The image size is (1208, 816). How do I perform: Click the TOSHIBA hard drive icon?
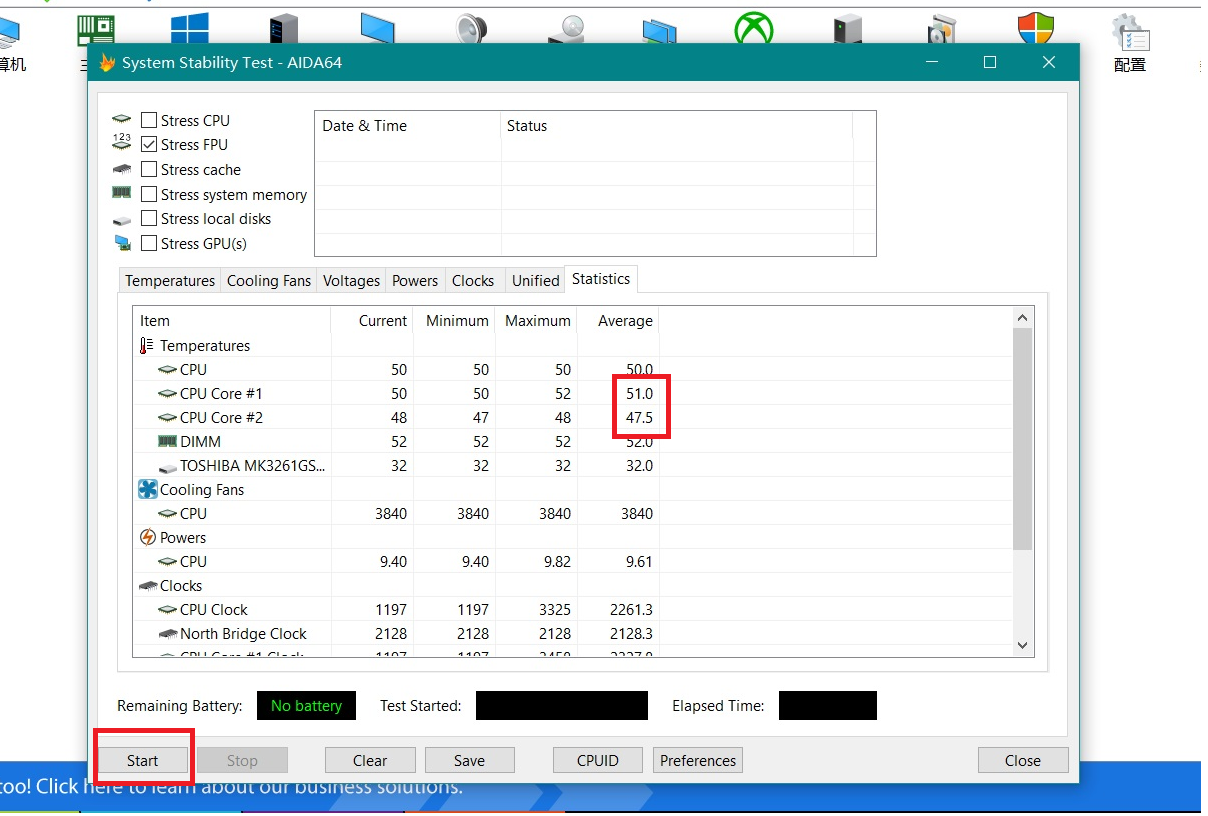[167, 467]
